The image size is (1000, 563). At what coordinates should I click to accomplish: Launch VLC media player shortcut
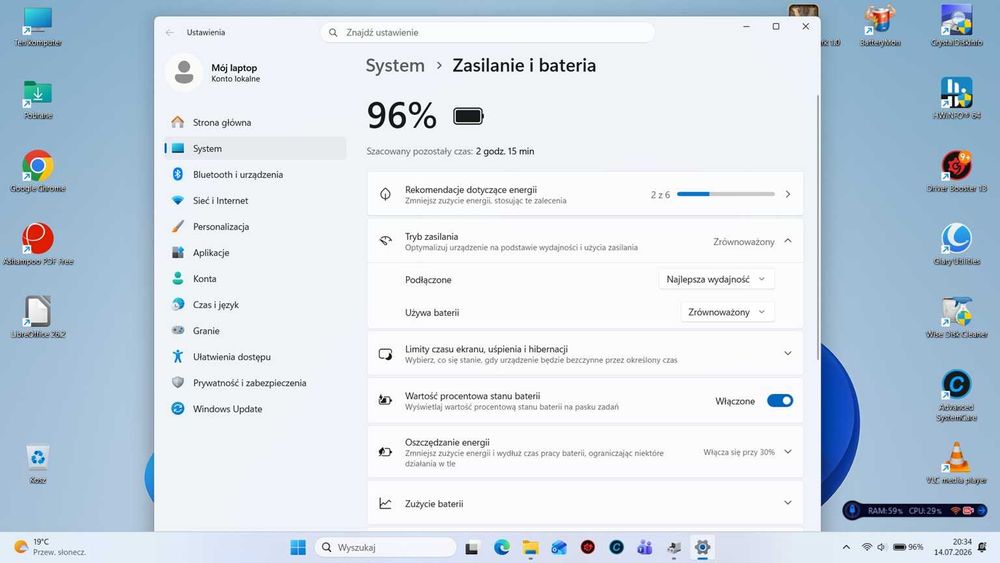[x=956, y=464]
